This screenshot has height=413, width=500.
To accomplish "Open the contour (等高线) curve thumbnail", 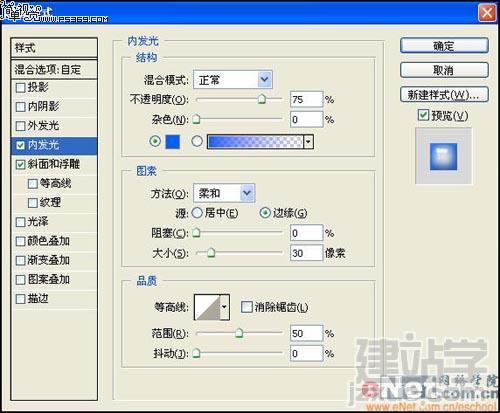I will (207, 307).
